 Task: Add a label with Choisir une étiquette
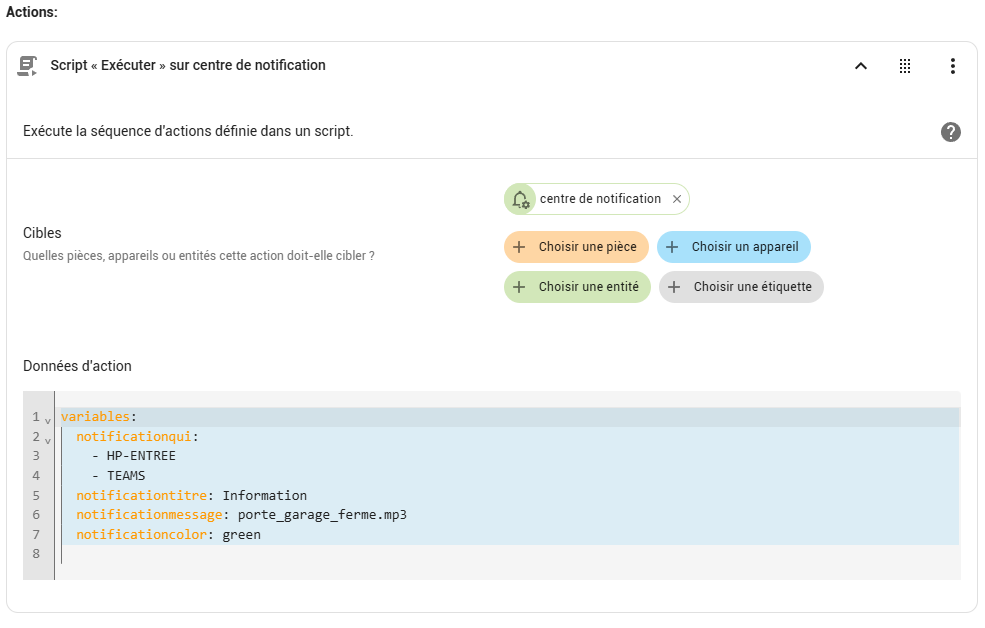click(741, 287)
